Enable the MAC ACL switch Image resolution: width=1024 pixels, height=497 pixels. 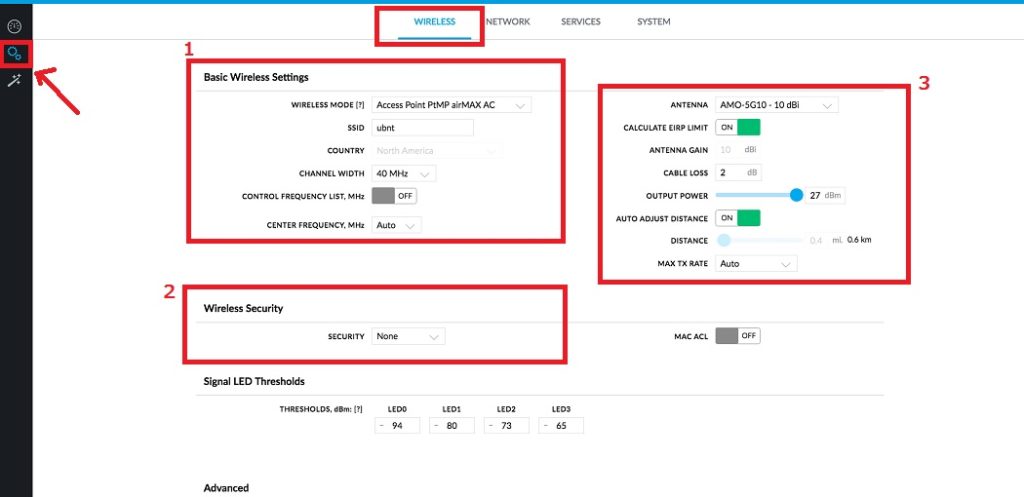(x=738, y=336)
